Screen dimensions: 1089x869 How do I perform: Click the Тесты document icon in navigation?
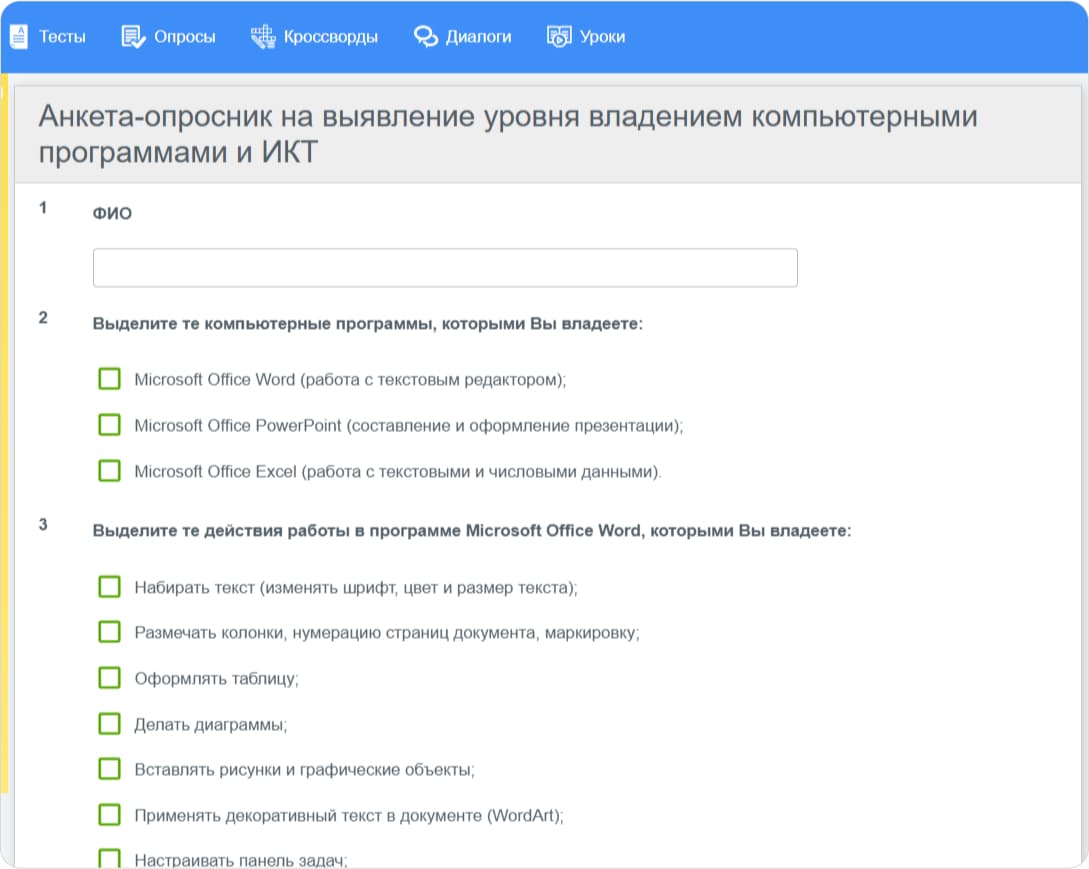pyautogui.click(x=18, y=35)
